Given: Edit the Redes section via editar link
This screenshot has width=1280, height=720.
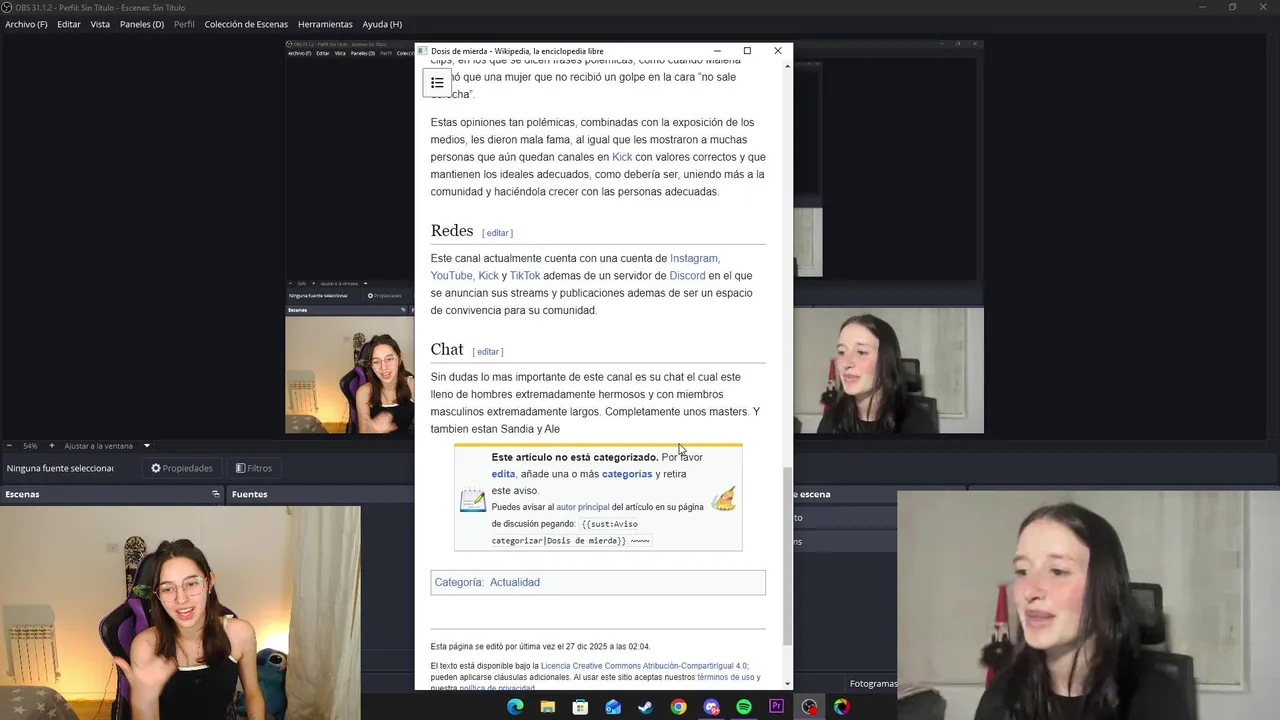Looking at the screenshot, I should [x=497, y=233].
